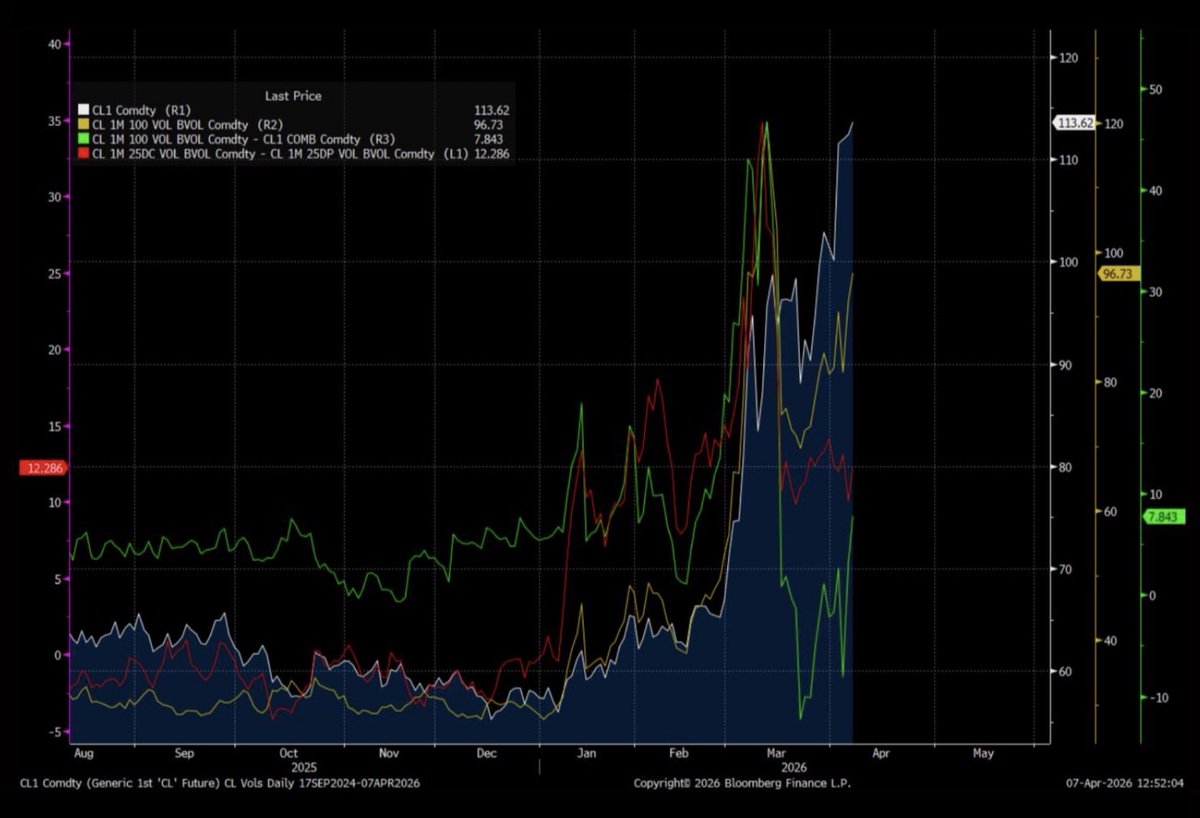The width and height of the screenshot is (1200, 818).
Task: Click the Sep label on time axis
Action: [184, 754]
